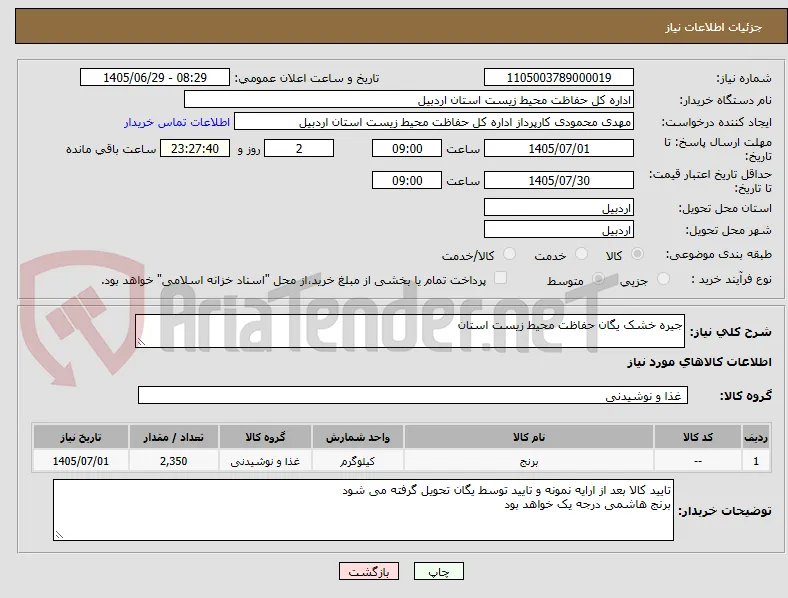Click the چاپ (print) button

pyautogui.click(x=439, y=571)
